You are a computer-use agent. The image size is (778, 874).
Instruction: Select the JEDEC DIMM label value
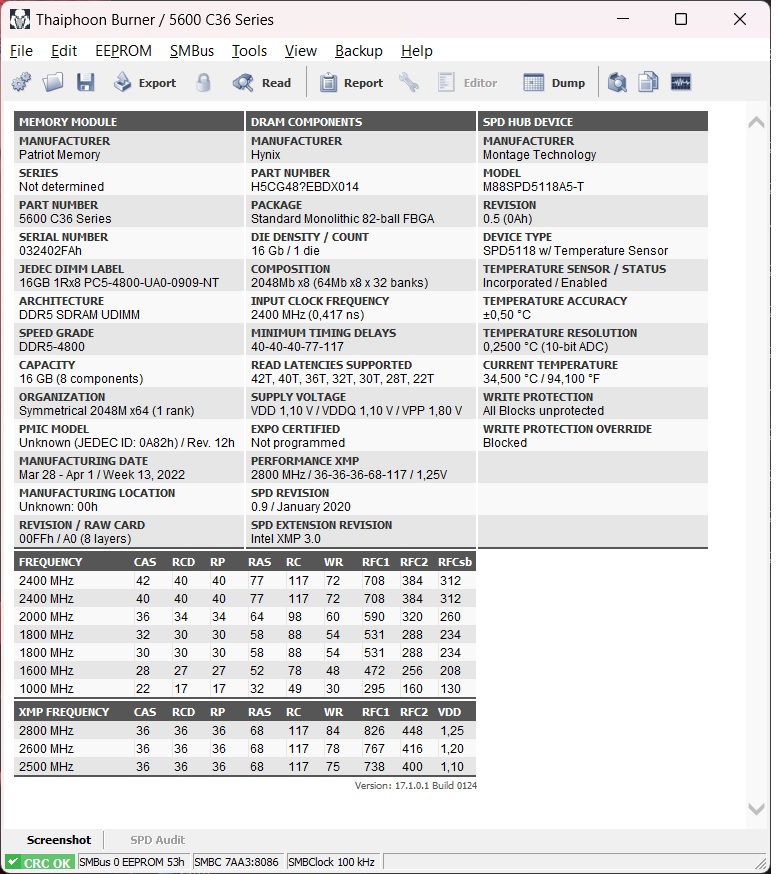point(119,283)
